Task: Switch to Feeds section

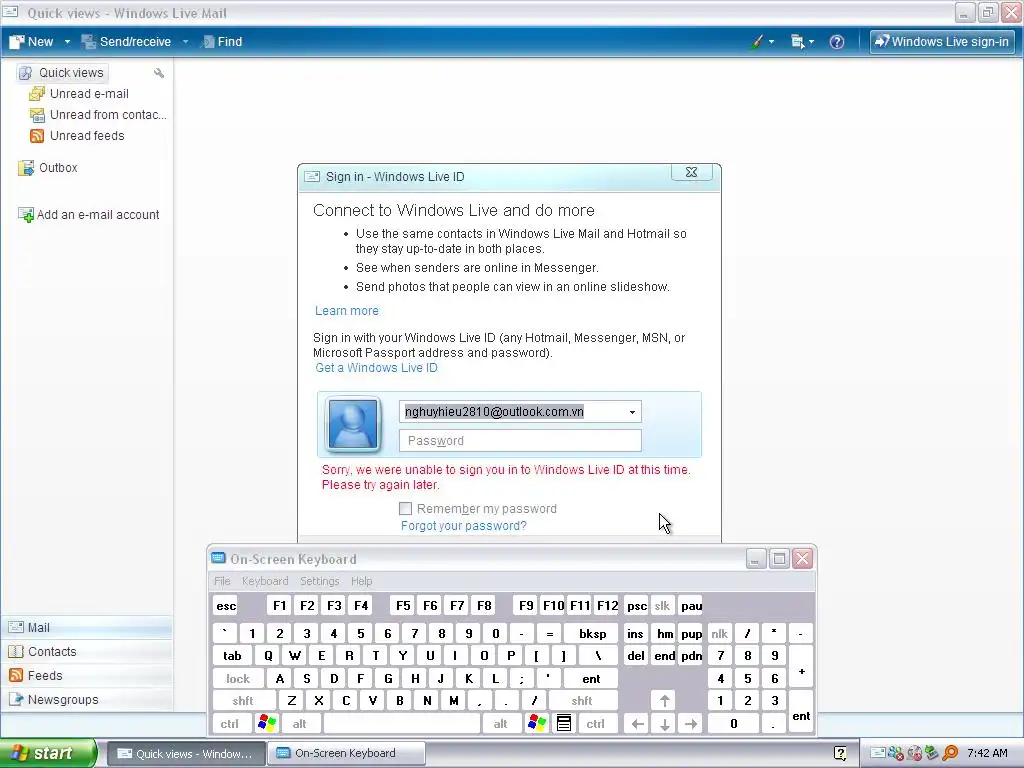Action: tap(87, 675)
